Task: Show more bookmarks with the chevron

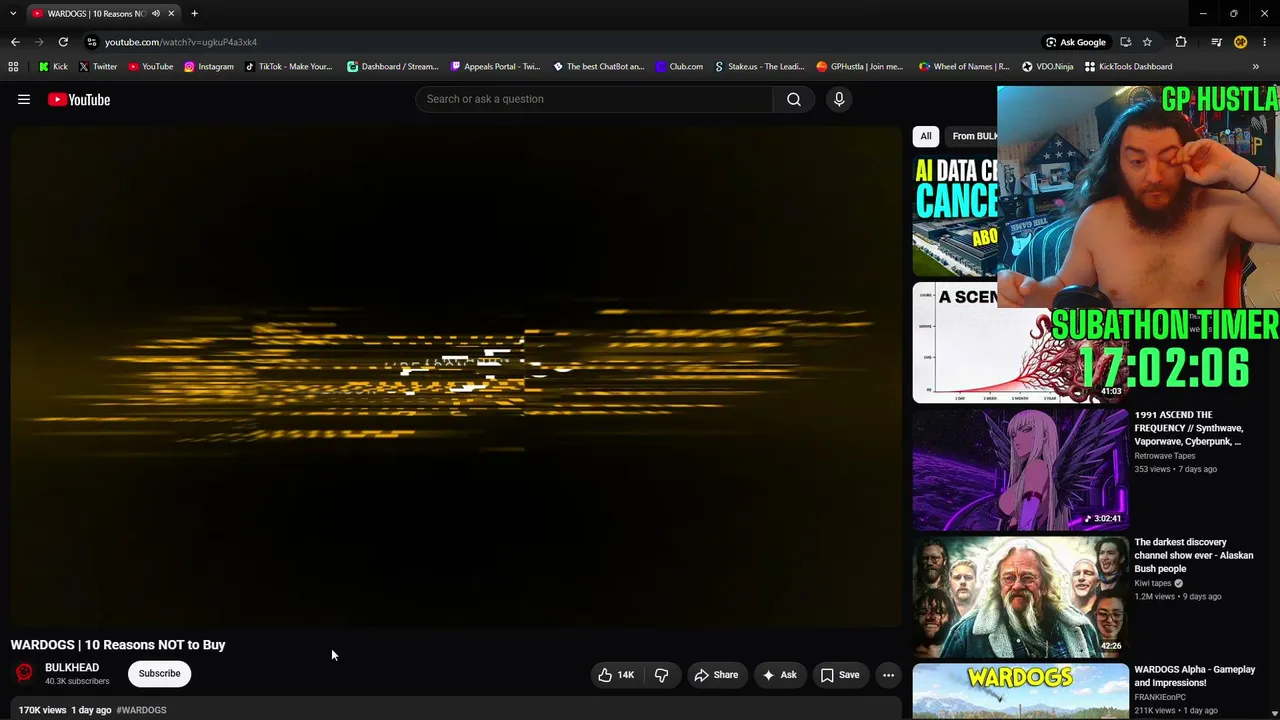Action: coord(1256,67)
